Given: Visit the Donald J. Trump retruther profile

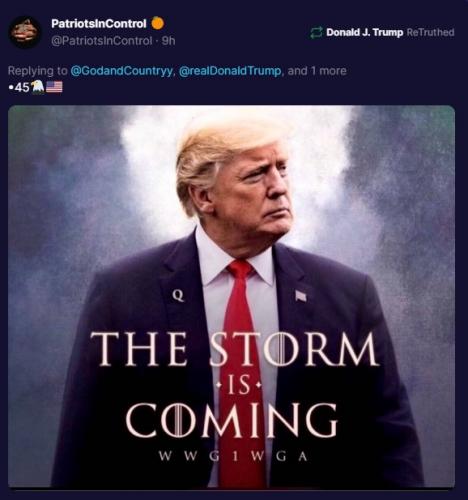Looking at the screenshot, I should click(x=365, y=32).
